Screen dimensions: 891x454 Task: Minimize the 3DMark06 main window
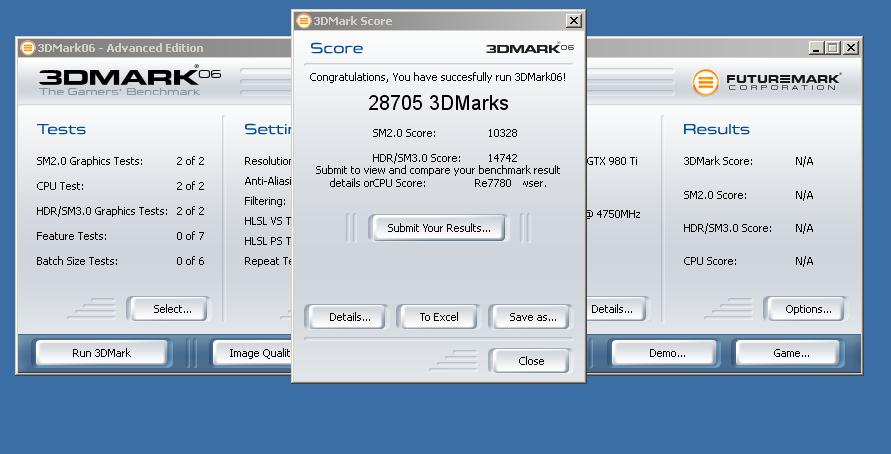(x=816, y=48)
